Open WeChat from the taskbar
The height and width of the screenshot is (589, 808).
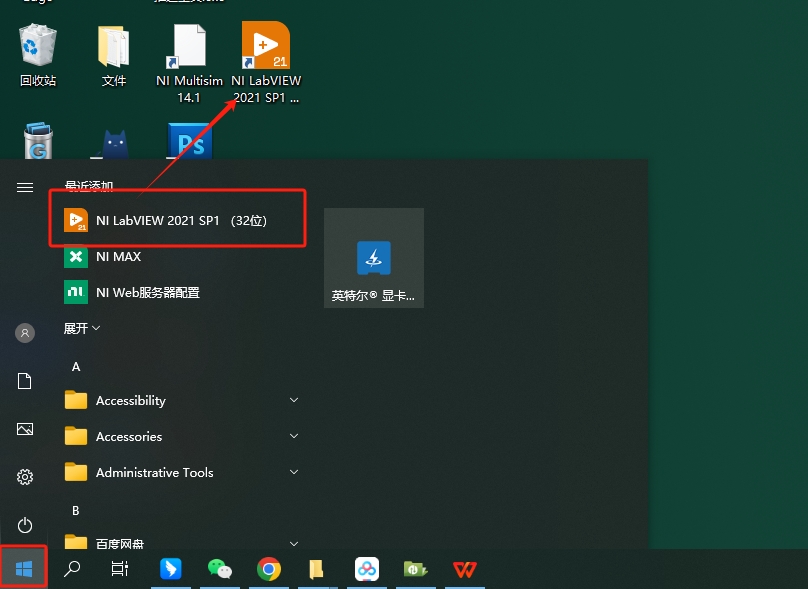pos(220,569)
